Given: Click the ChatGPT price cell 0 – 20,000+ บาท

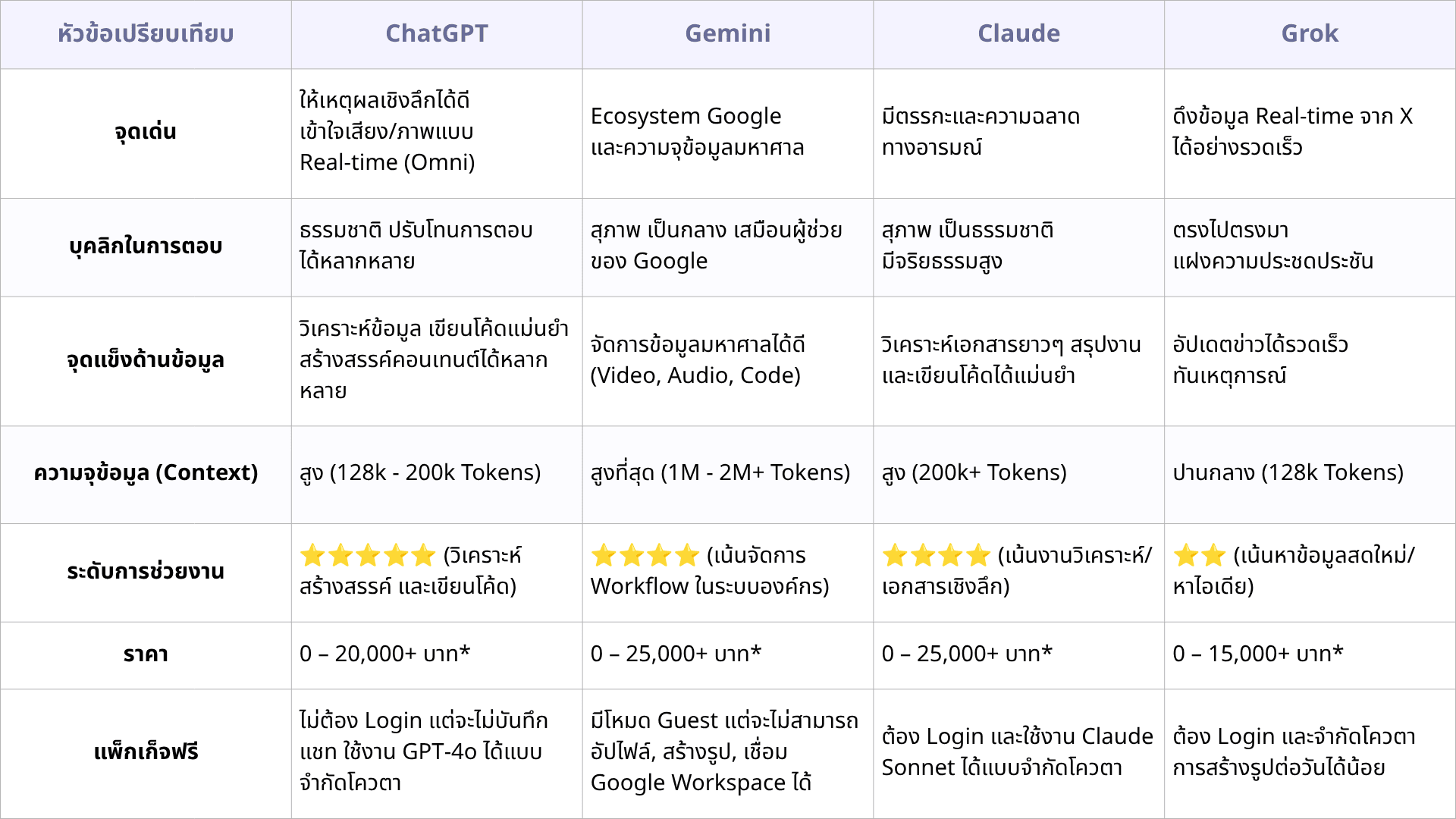Looking at the screenshot, I should (385, 654).
